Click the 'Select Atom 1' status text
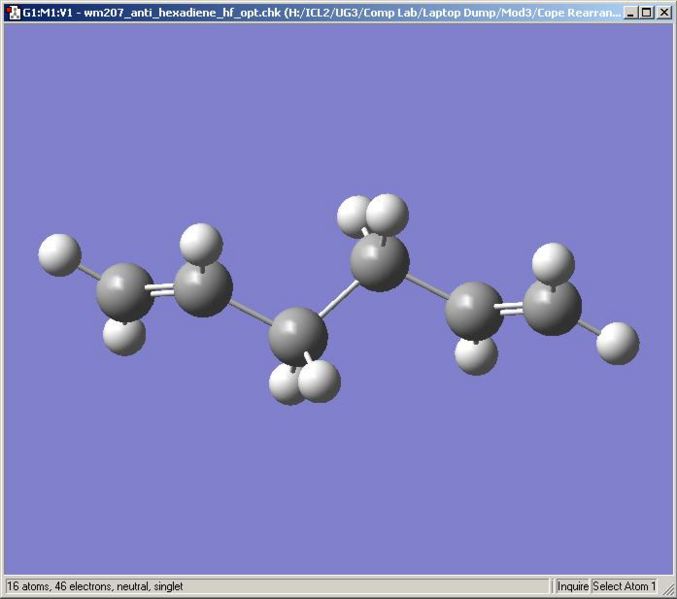Viewport: 677px width, 599px height. coord(624,586)
